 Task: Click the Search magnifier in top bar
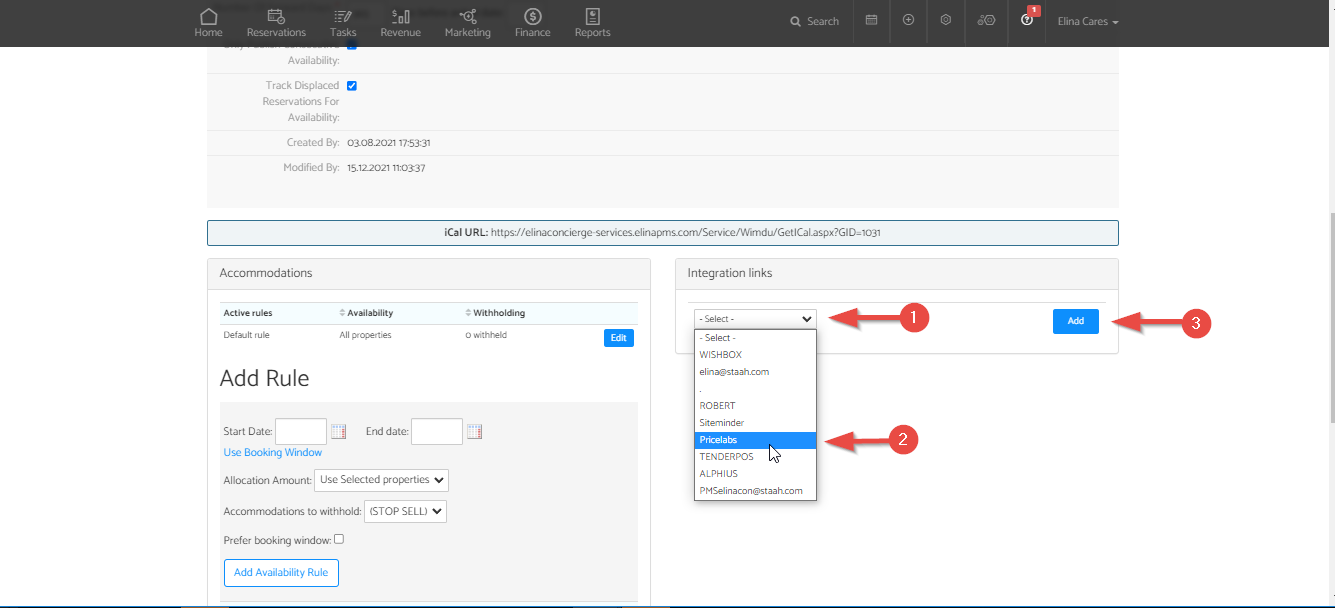point(814,21)
